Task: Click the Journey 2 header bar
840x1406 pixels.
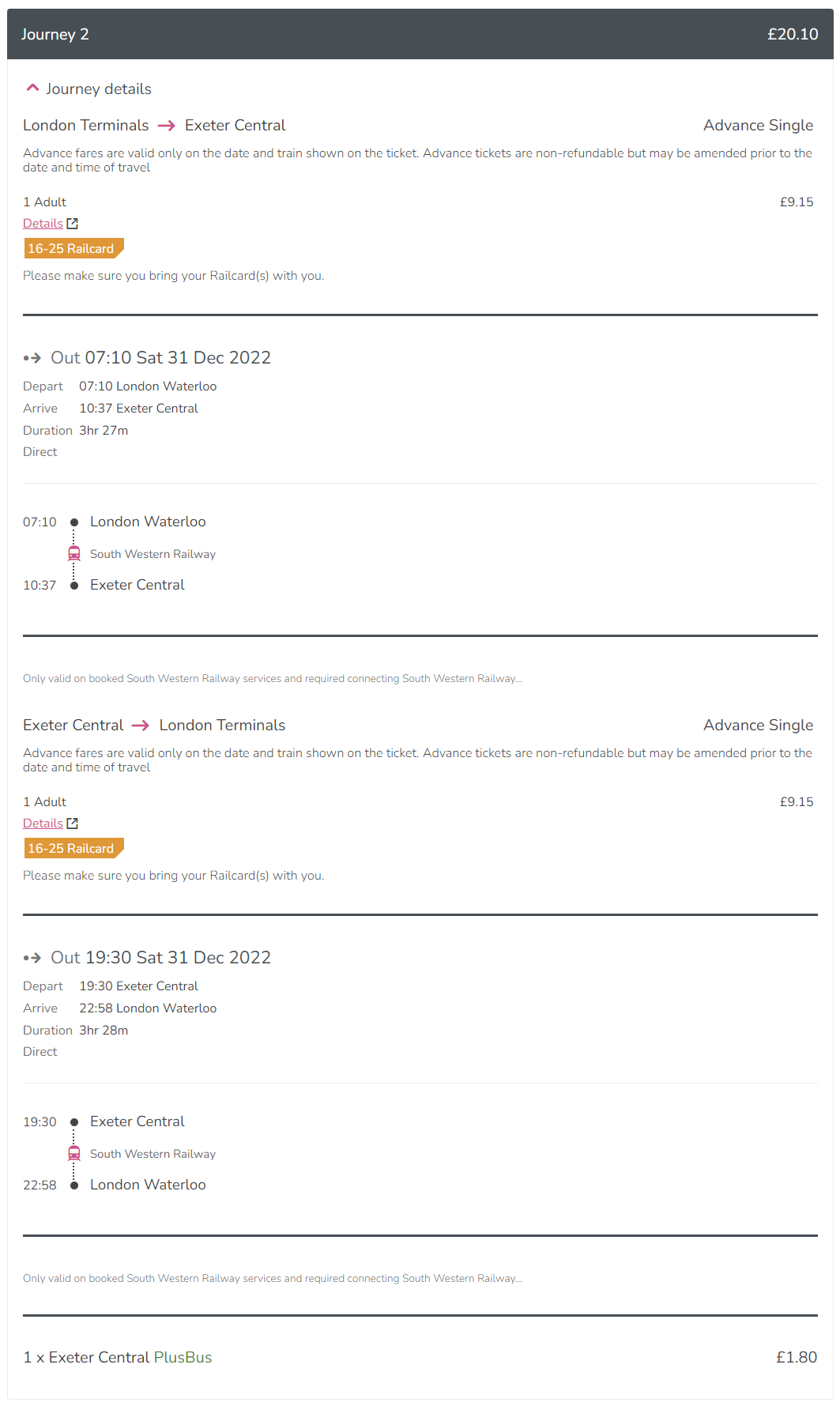Action: tap(420, 34)
